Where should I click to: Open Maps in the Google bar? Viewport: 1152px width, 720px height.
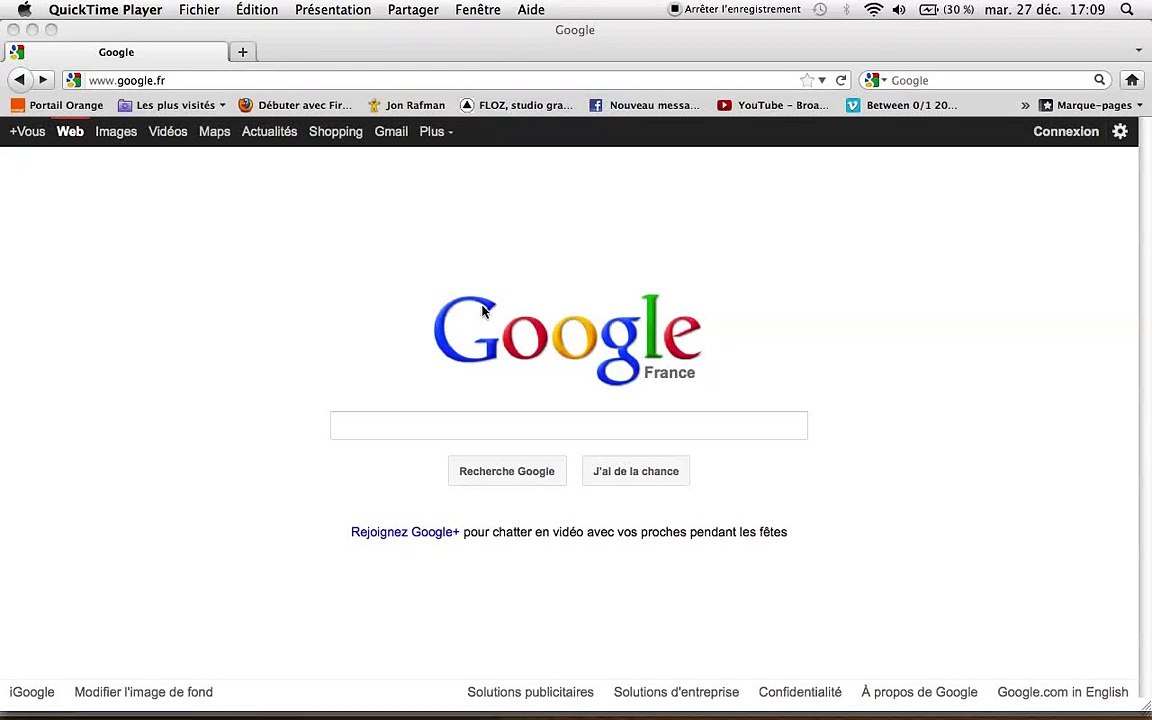tap(215, 132)
